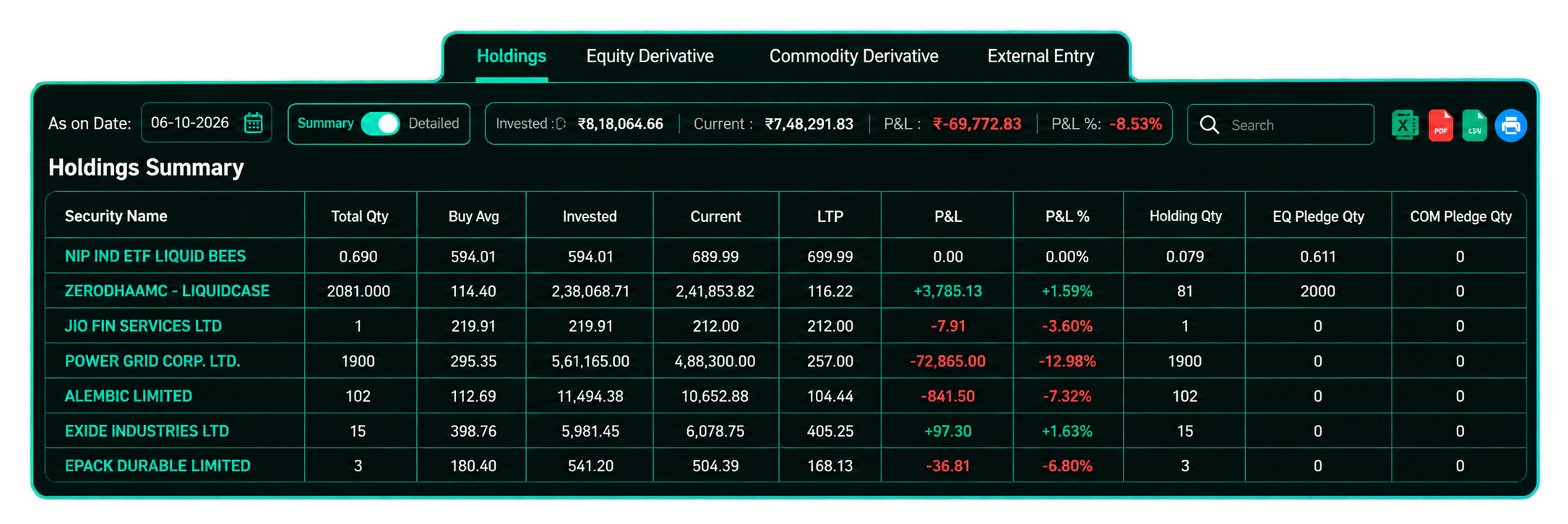Image resolution: width=1568 pixels, height=524 pixels.
Task: Click the icon next to Invested label
Action: point(560,124)
